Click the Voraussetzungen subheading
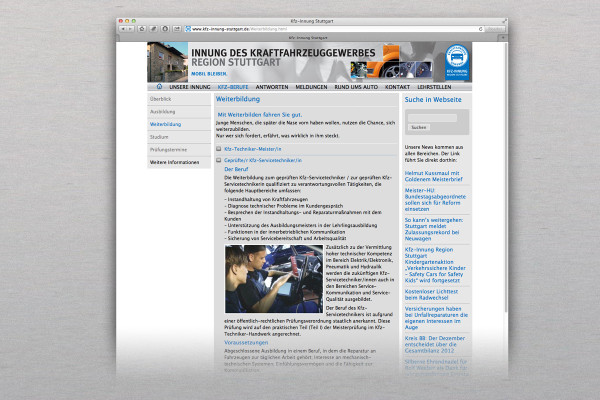This screenshot has width=600, height=400. point(246,343)
